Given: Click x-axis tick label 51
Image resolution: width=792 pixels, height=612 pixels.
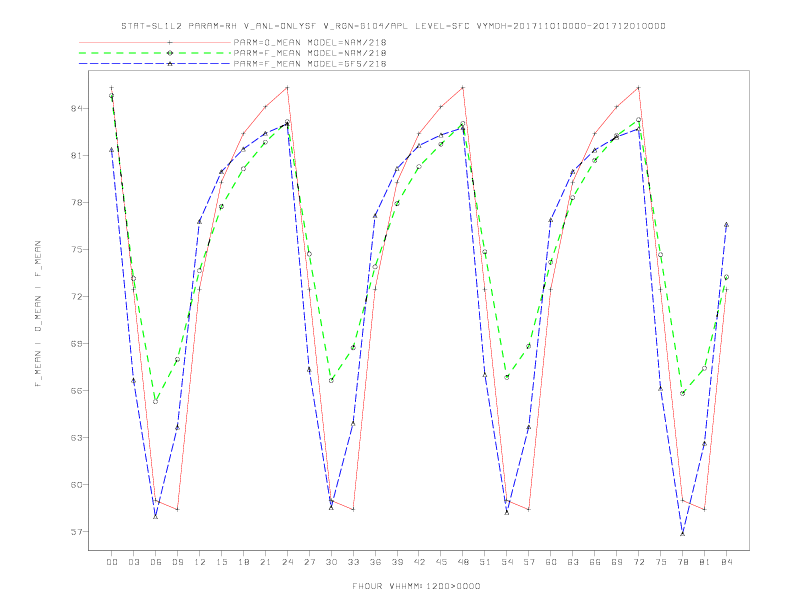Looking at the screenshot, I should pos(485,562).
